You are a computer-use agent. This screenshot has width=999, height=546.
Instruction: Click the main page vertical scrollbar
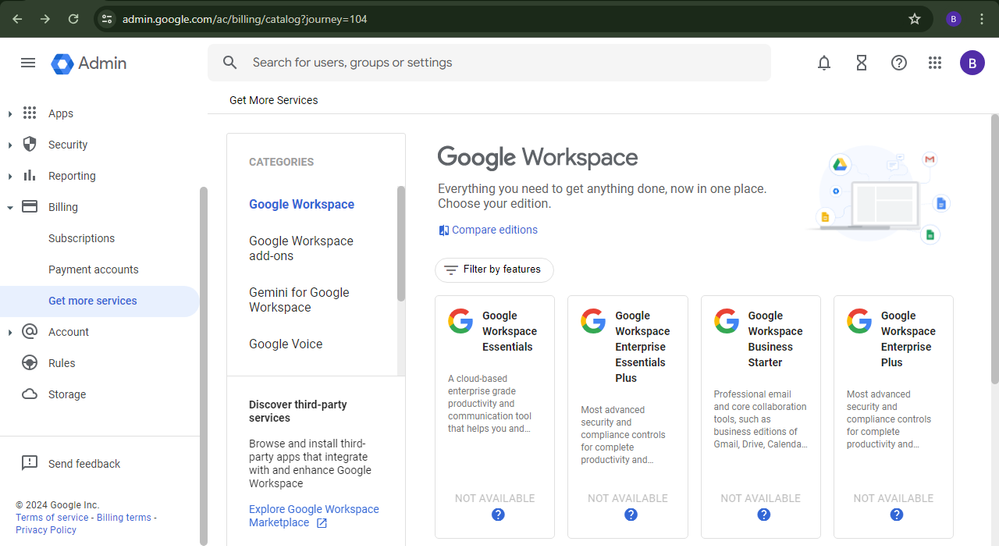(x=995, y=249)
